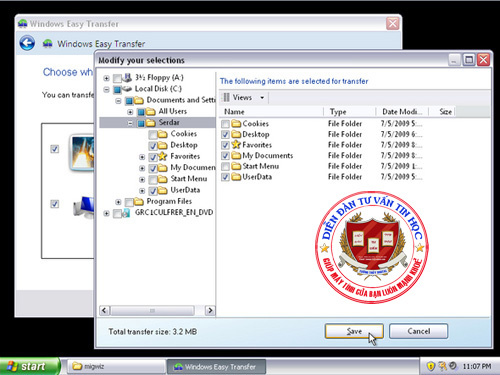500x375 pixels.
Task: Check the Start Menu checkbox in file list
Action: [226, 166]
